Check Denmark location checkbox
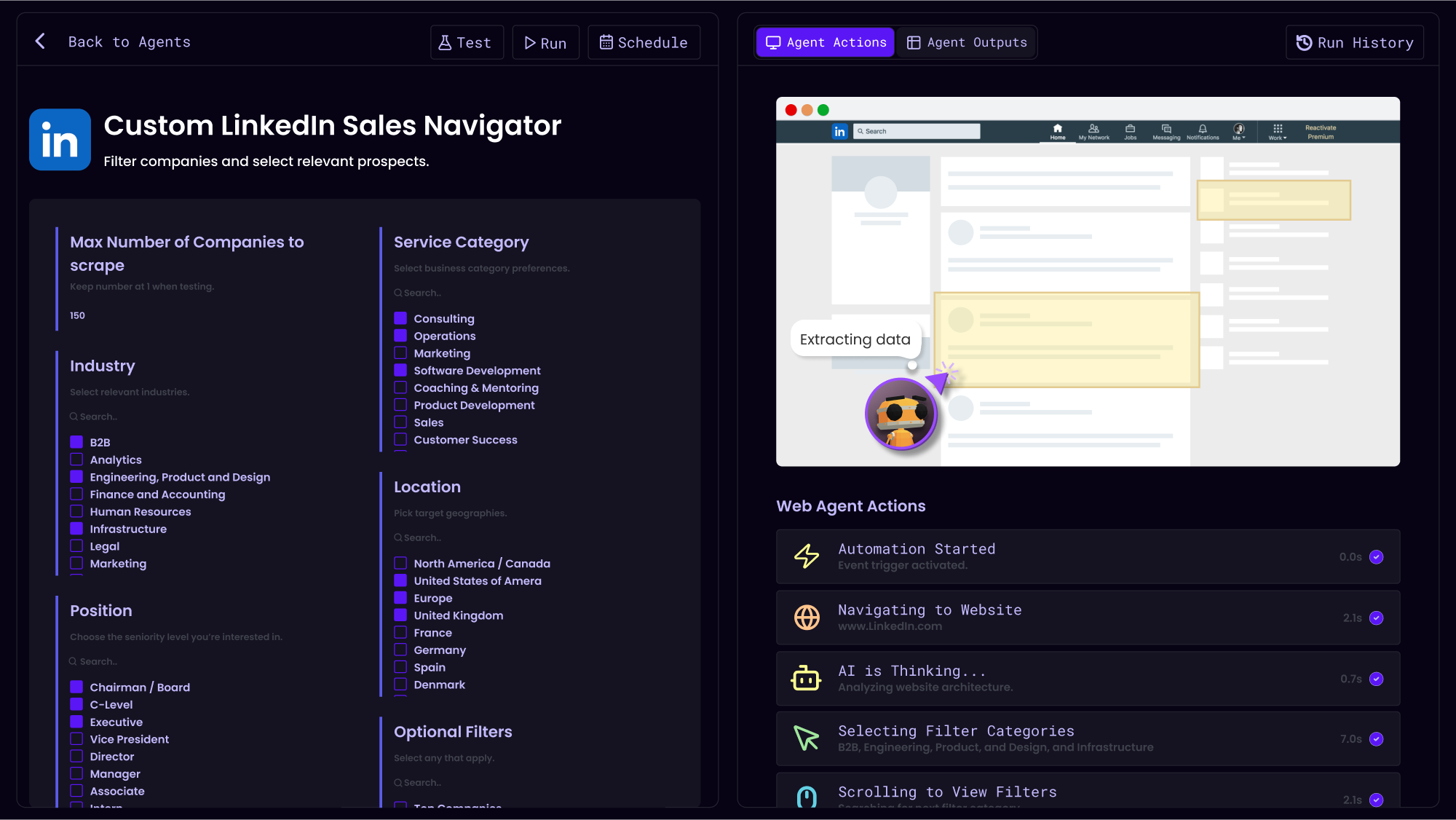 [x=400, y=685]
